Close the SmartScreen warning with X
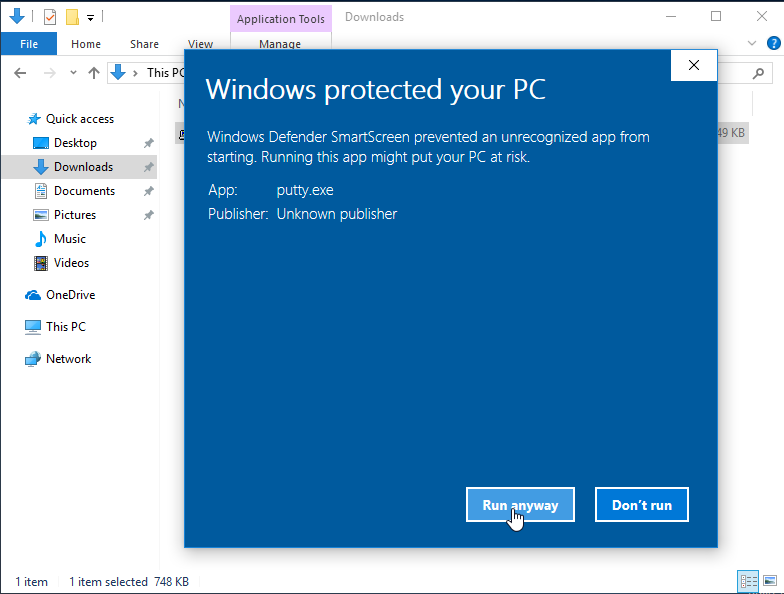 click(693, 66)
